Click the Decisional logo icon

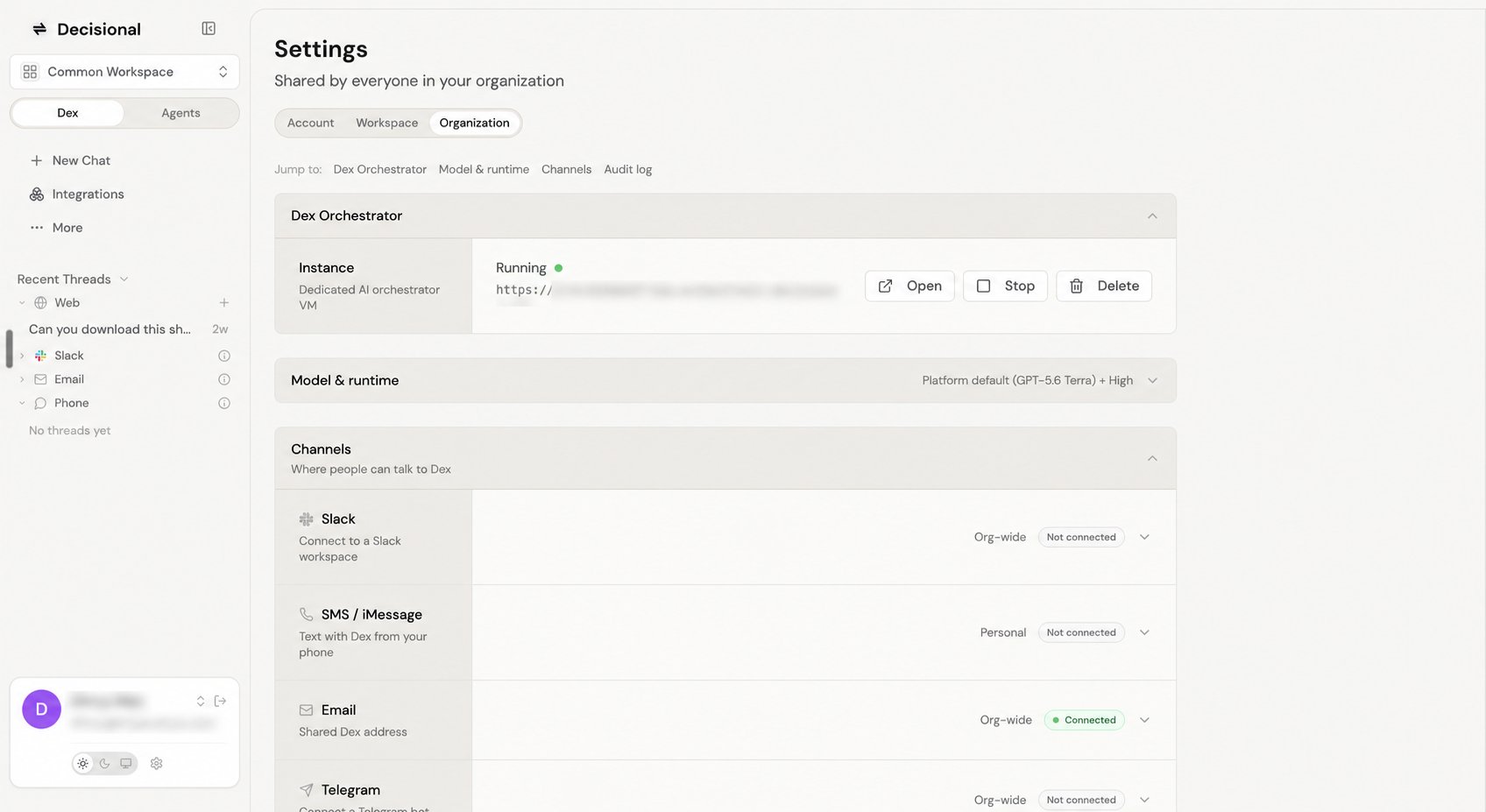(39, 30)
